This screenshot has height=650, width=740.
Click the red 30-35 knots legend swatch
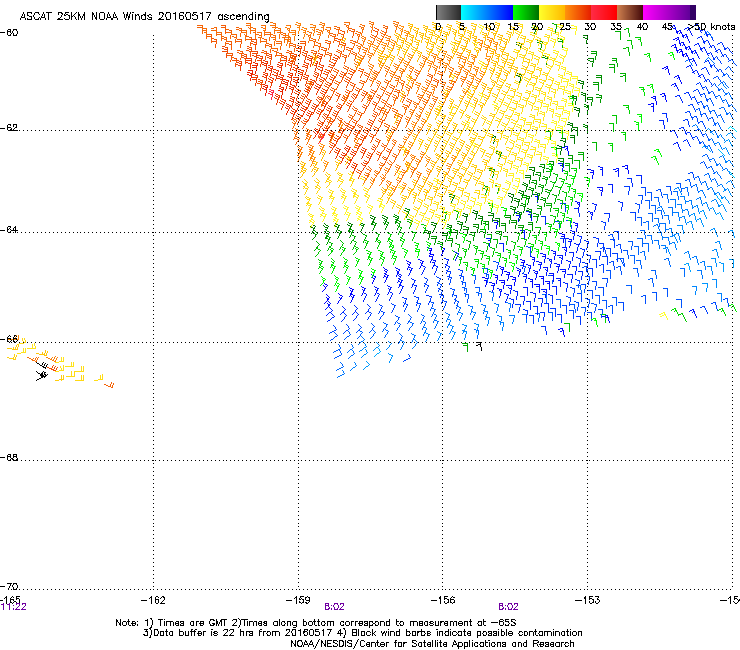tap(604, 12)
